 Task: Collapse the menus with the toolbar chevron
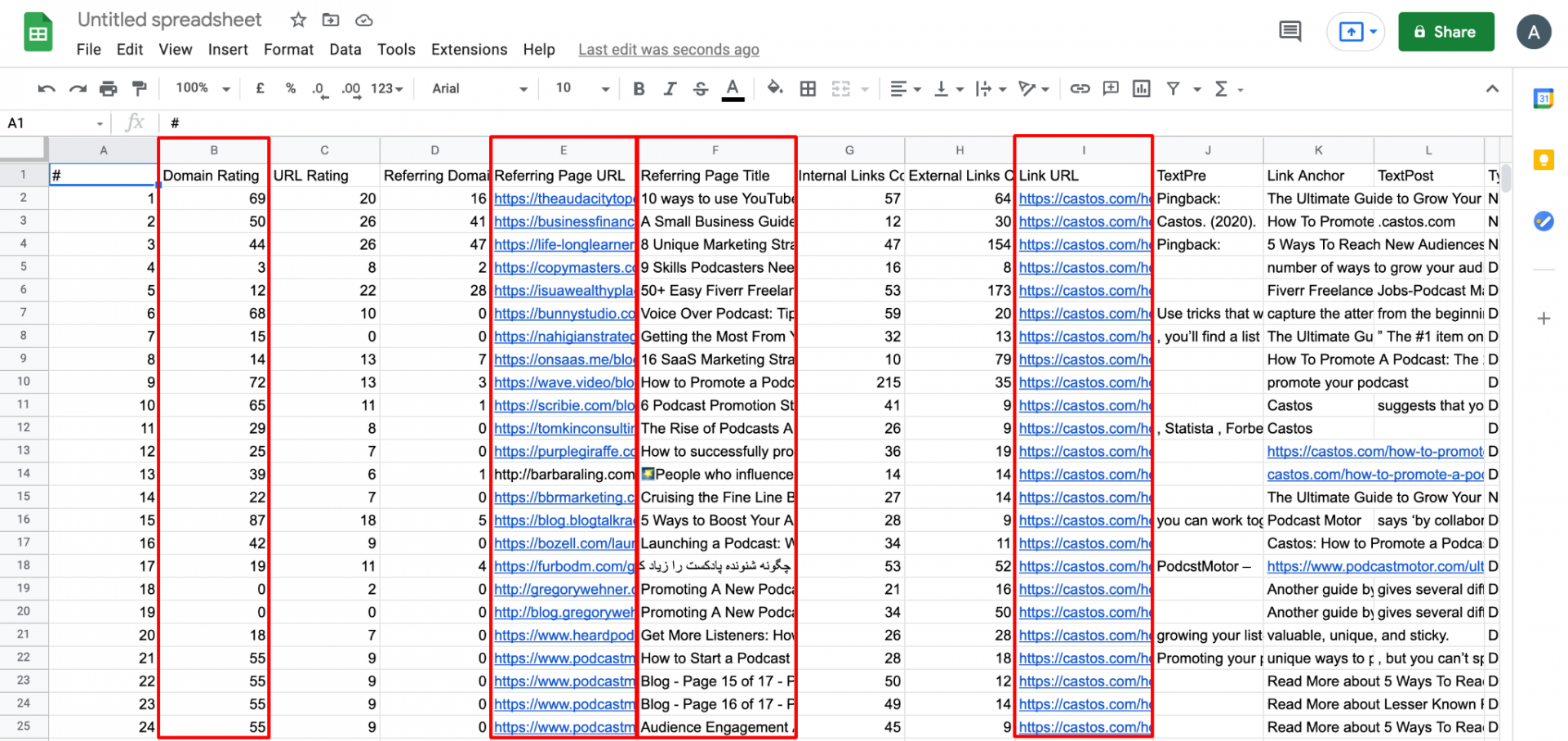coord(1492,89)
